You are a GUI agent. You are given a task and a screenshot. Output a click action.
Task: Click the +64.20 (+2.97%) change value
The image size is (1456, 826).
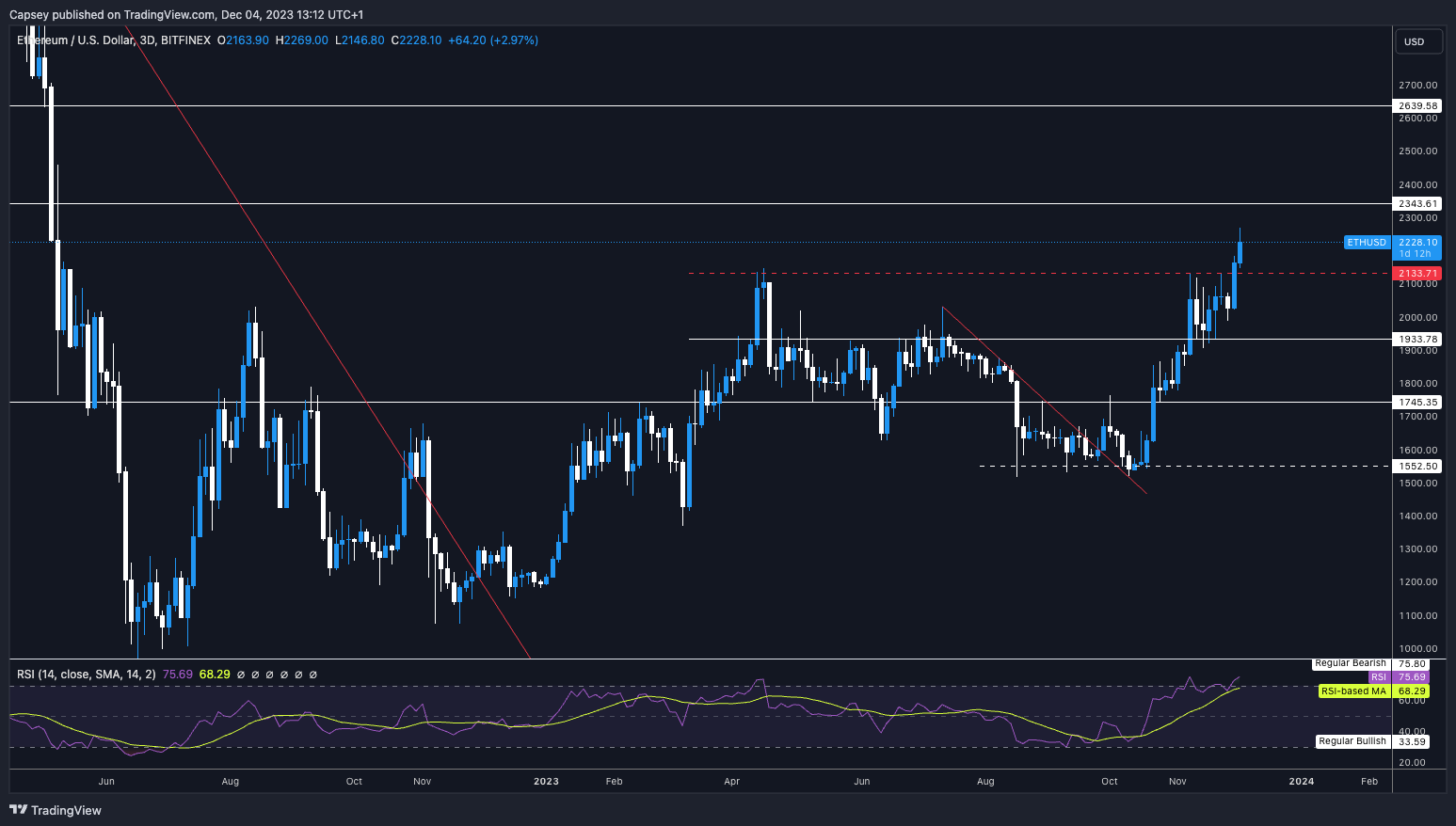[493, 40]
